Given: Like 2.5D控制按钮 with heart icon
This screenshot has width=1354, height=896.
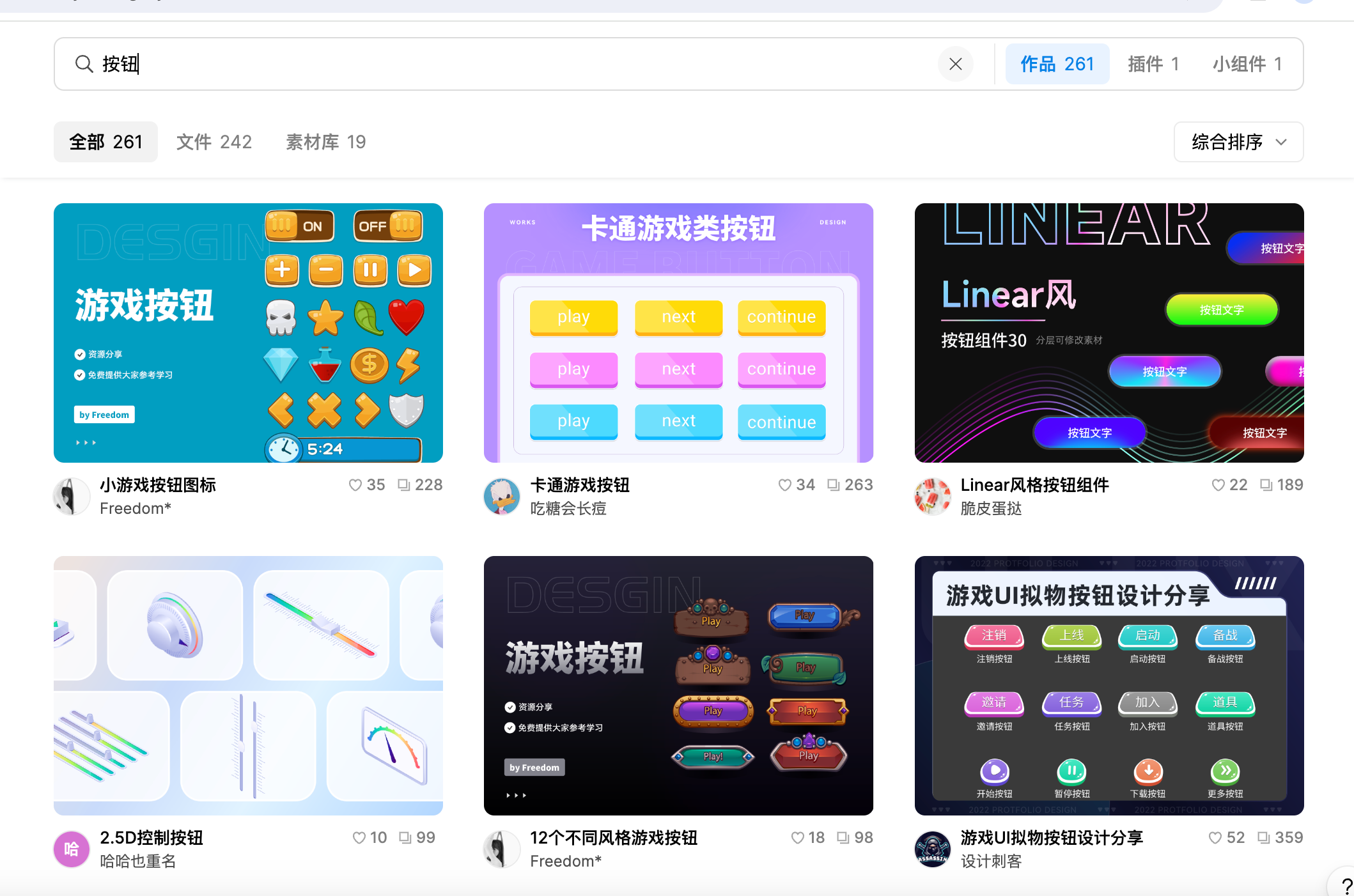Looking at the screenshot, I should click(x=359, y=838).
